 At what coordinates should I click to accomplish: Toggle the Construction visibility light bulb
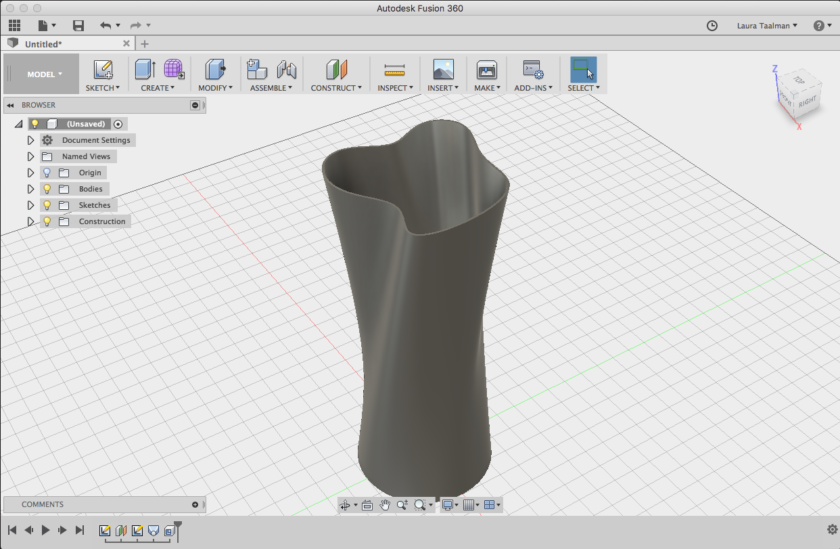tap(47, 221)
